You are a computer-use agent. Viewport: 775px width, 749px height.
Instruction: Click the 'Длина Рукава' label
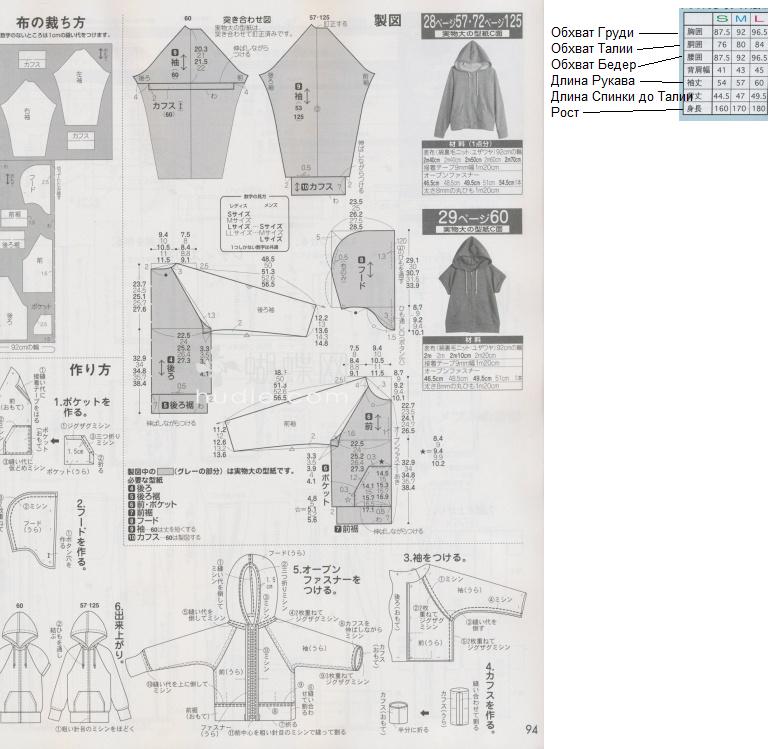[593, 81]
